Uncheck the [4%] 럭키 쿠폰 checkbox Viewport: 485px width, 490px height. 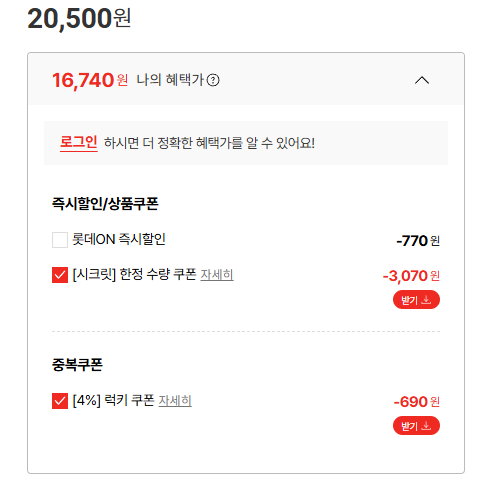pos(60,401)
